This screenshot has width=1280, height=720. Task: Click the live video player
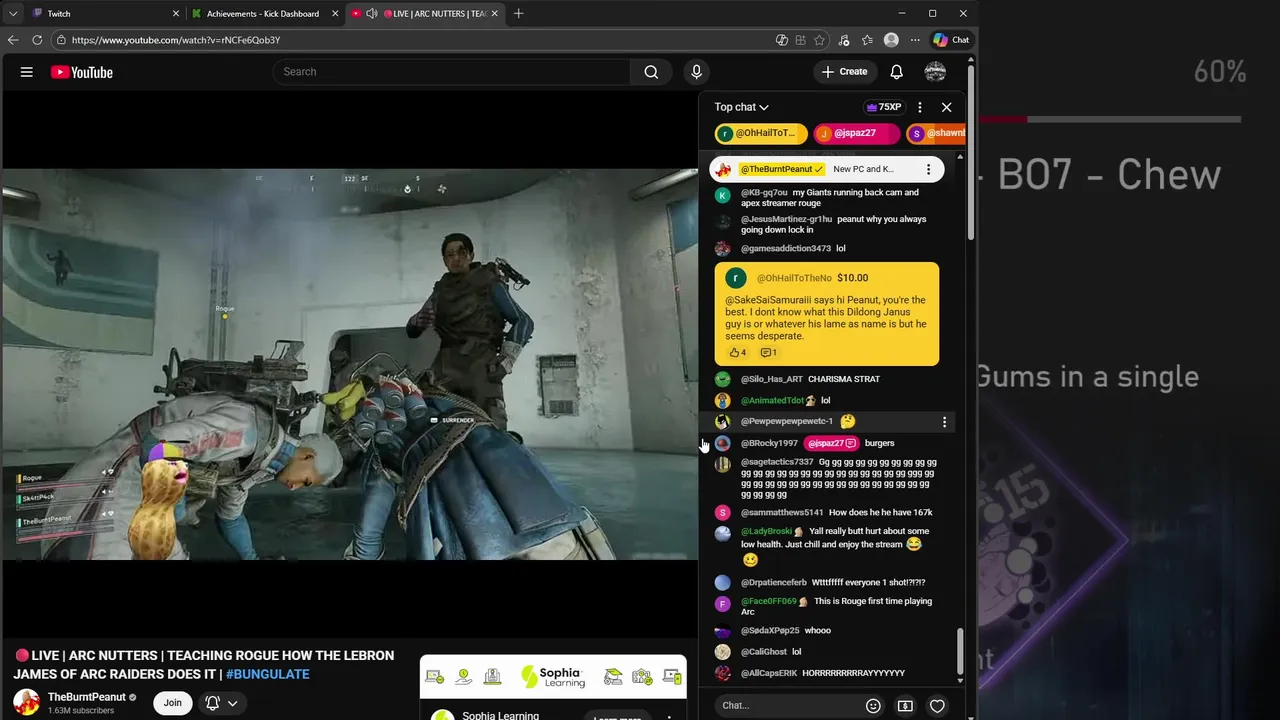pos(350,365)
